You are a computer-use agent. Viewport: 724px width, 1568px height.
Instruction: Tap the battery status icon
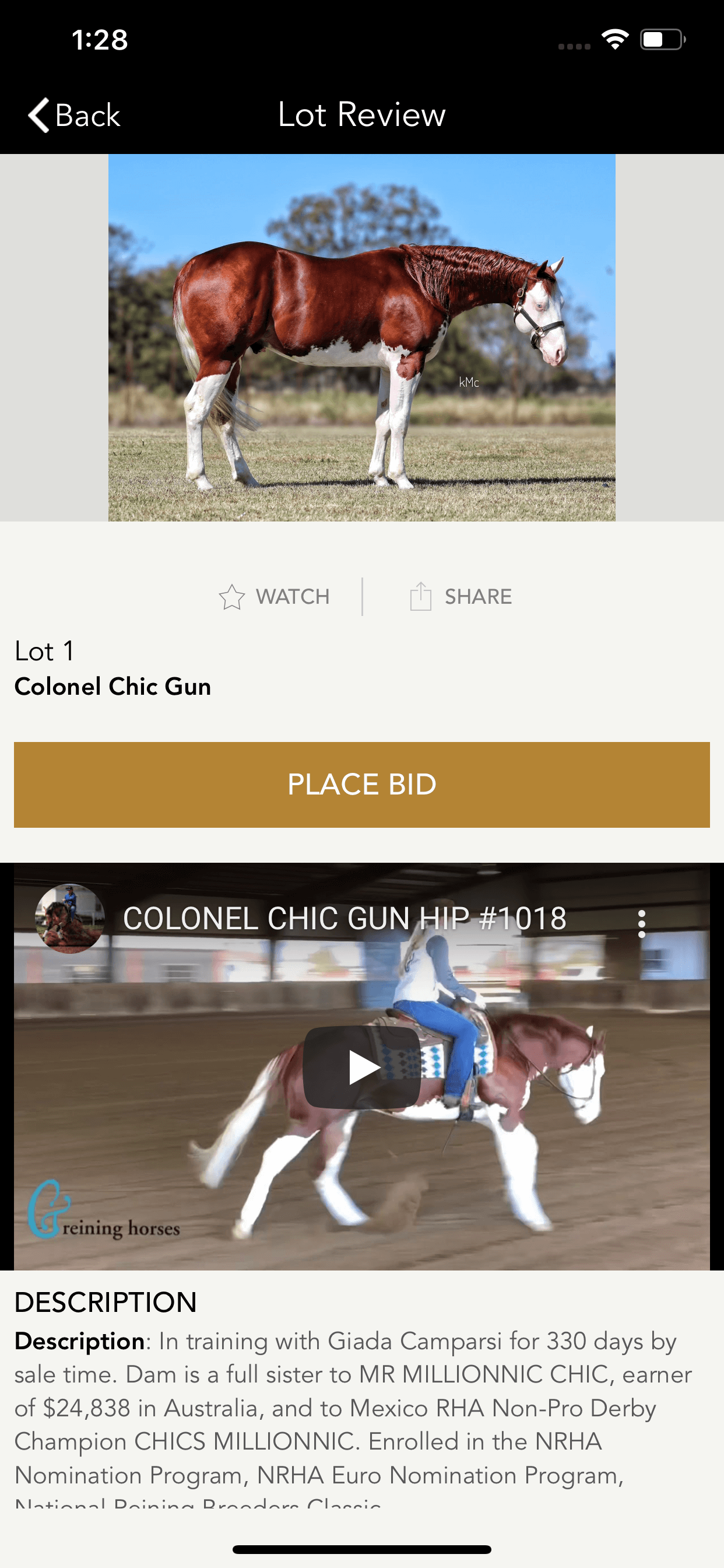663,40
